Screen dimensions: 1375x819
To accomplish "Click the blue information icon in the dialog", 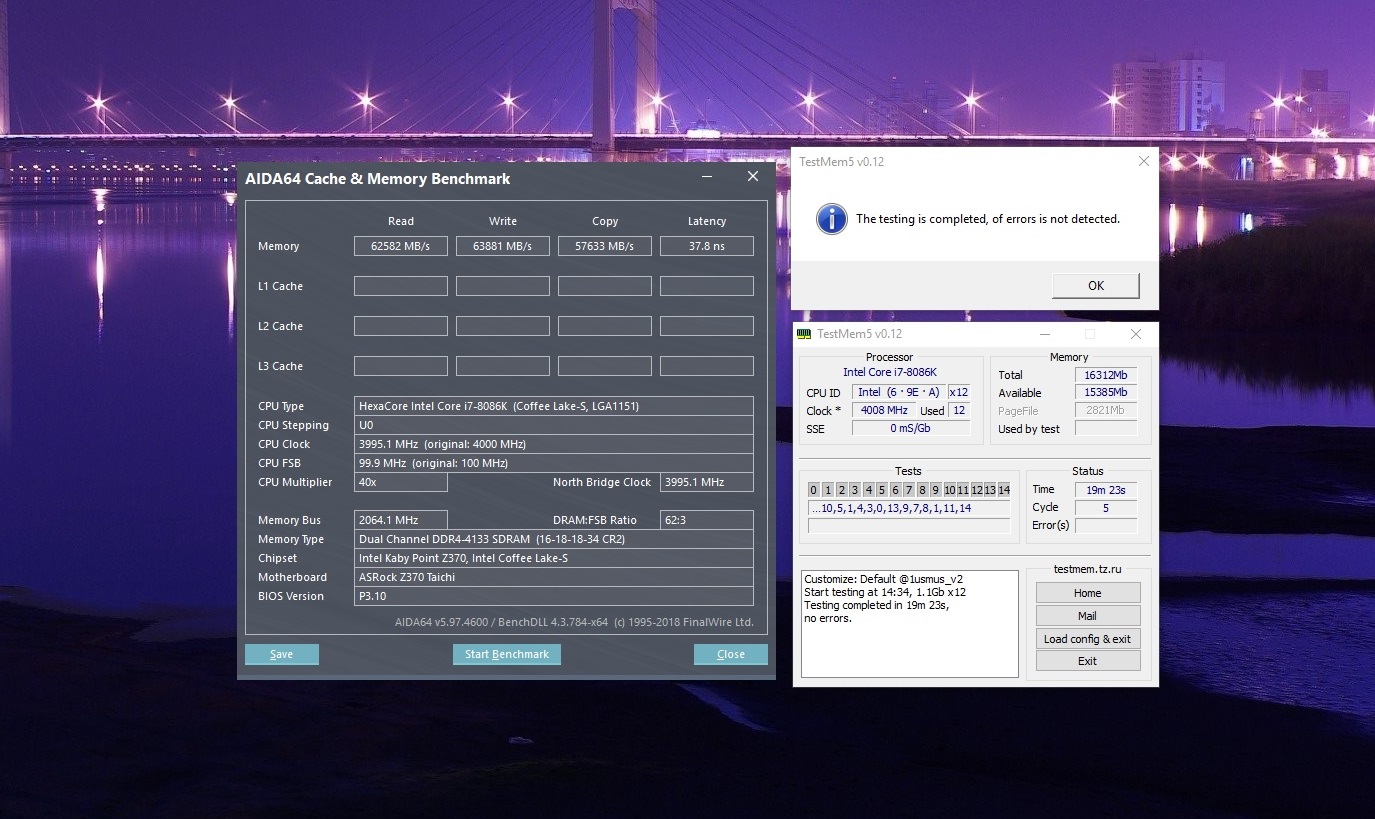I will click(831, 219).
